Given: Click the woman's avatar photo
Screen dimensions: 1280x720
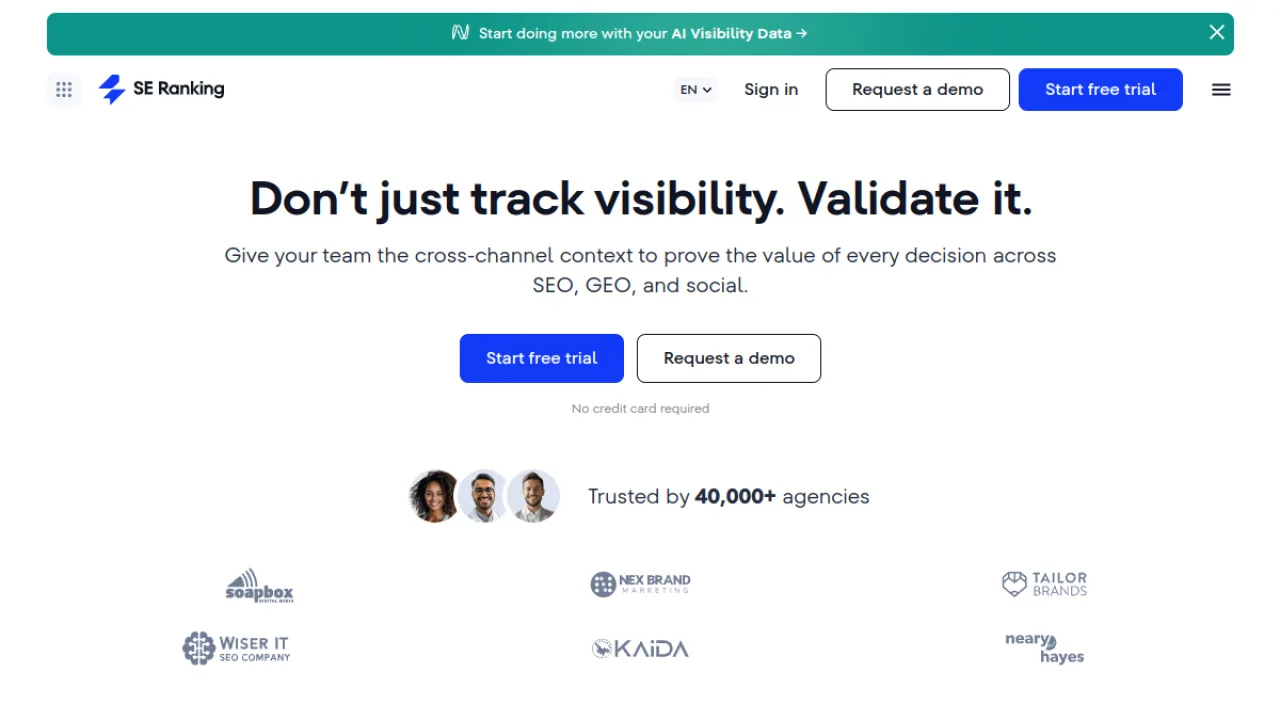Looking at the screenshot, I should point(435,496).
